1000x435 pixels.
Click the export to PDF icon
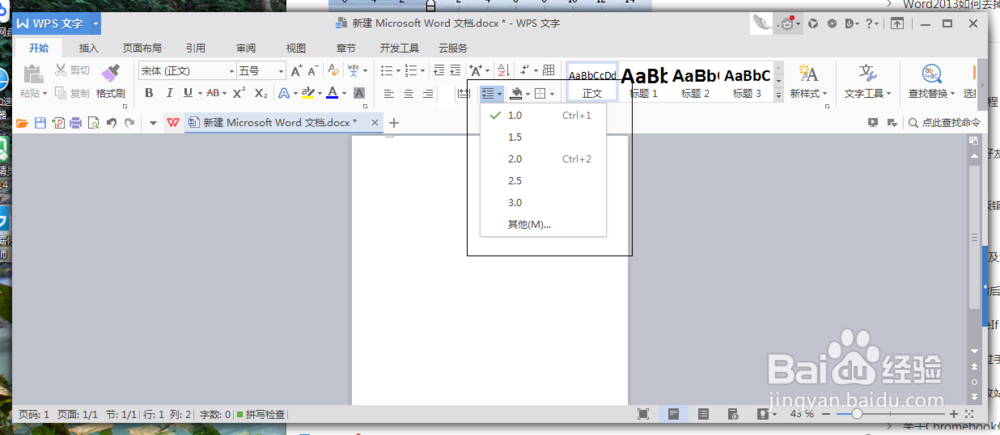(58, 123)
